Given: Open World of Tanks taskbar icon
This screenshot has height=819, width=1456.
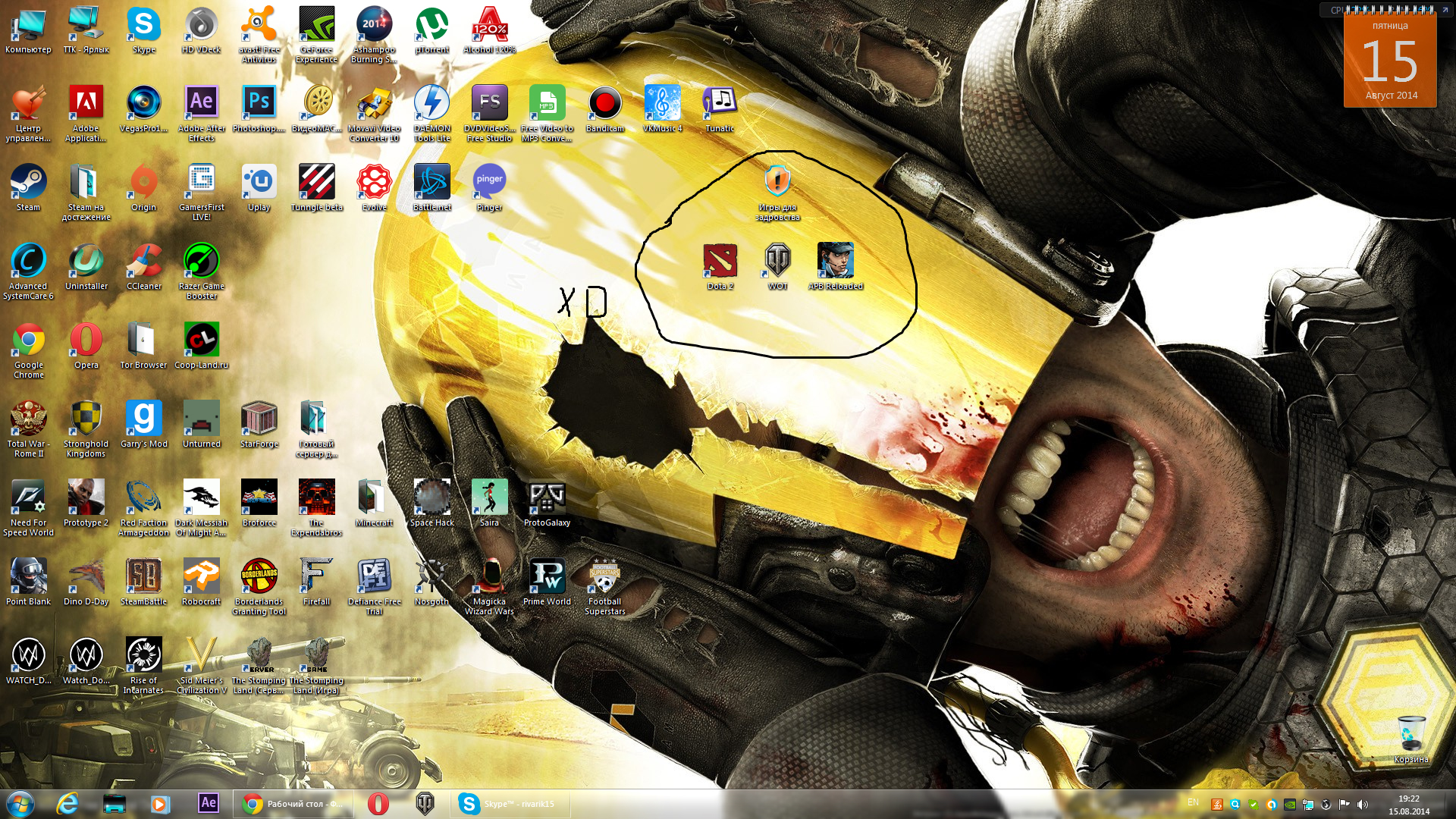Looking at the screenshot, I should coord(425,804).
